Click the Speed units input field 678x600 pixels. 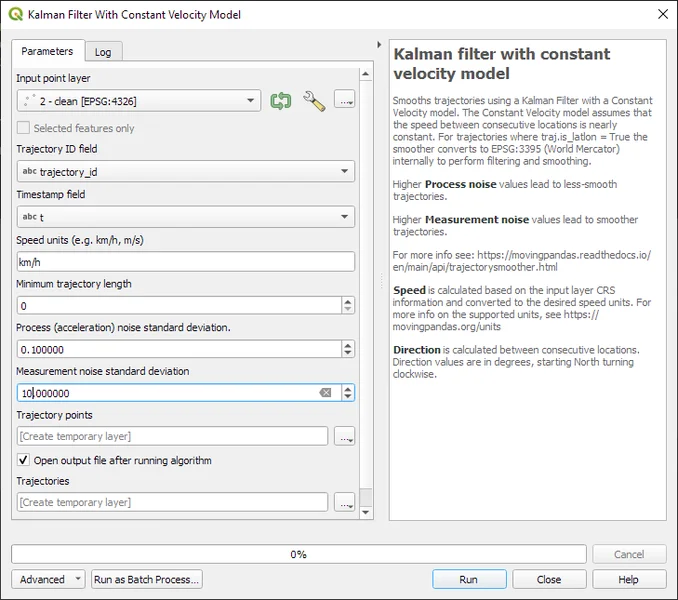point(186,262)
